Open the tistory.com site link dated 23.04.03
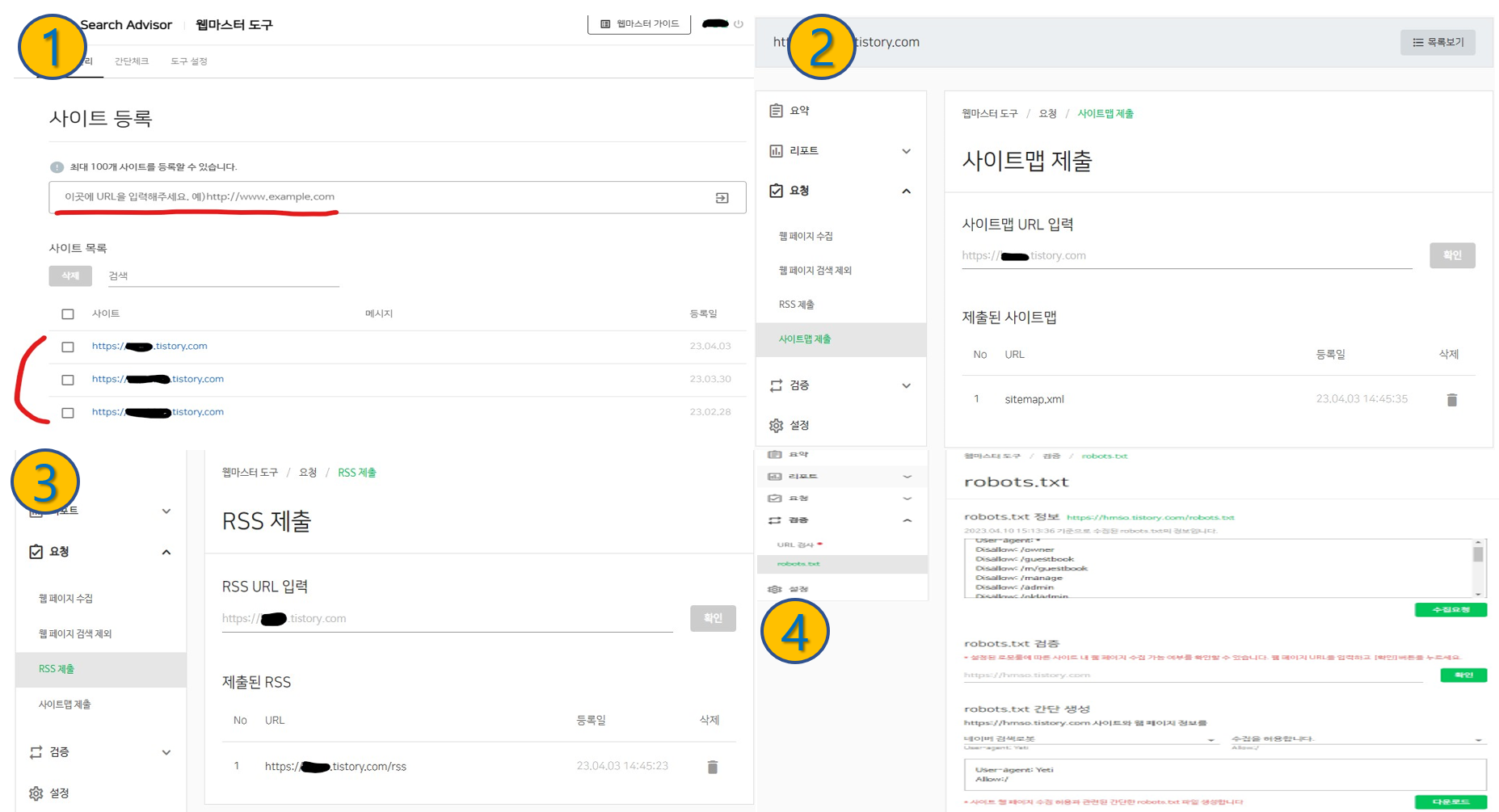Viewport: 1499px width, 812px height. pyautogui.click(x=149, y=347)
